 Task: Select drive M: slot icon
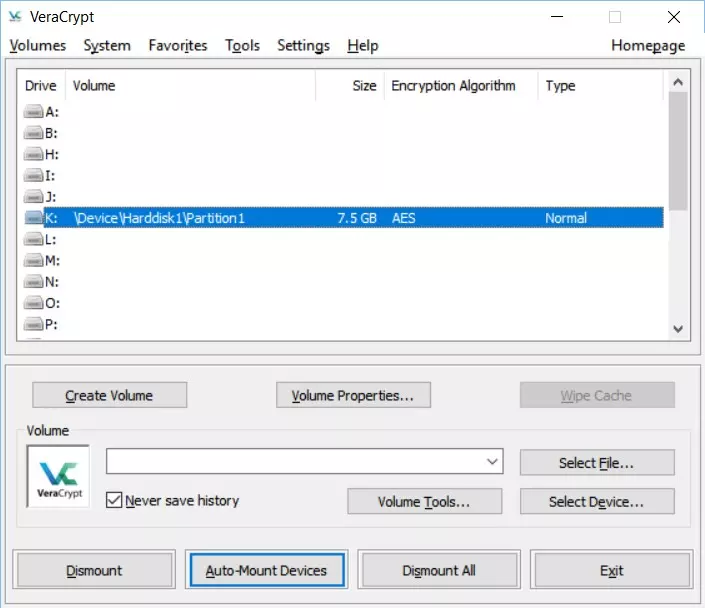(x=33, y=260)
